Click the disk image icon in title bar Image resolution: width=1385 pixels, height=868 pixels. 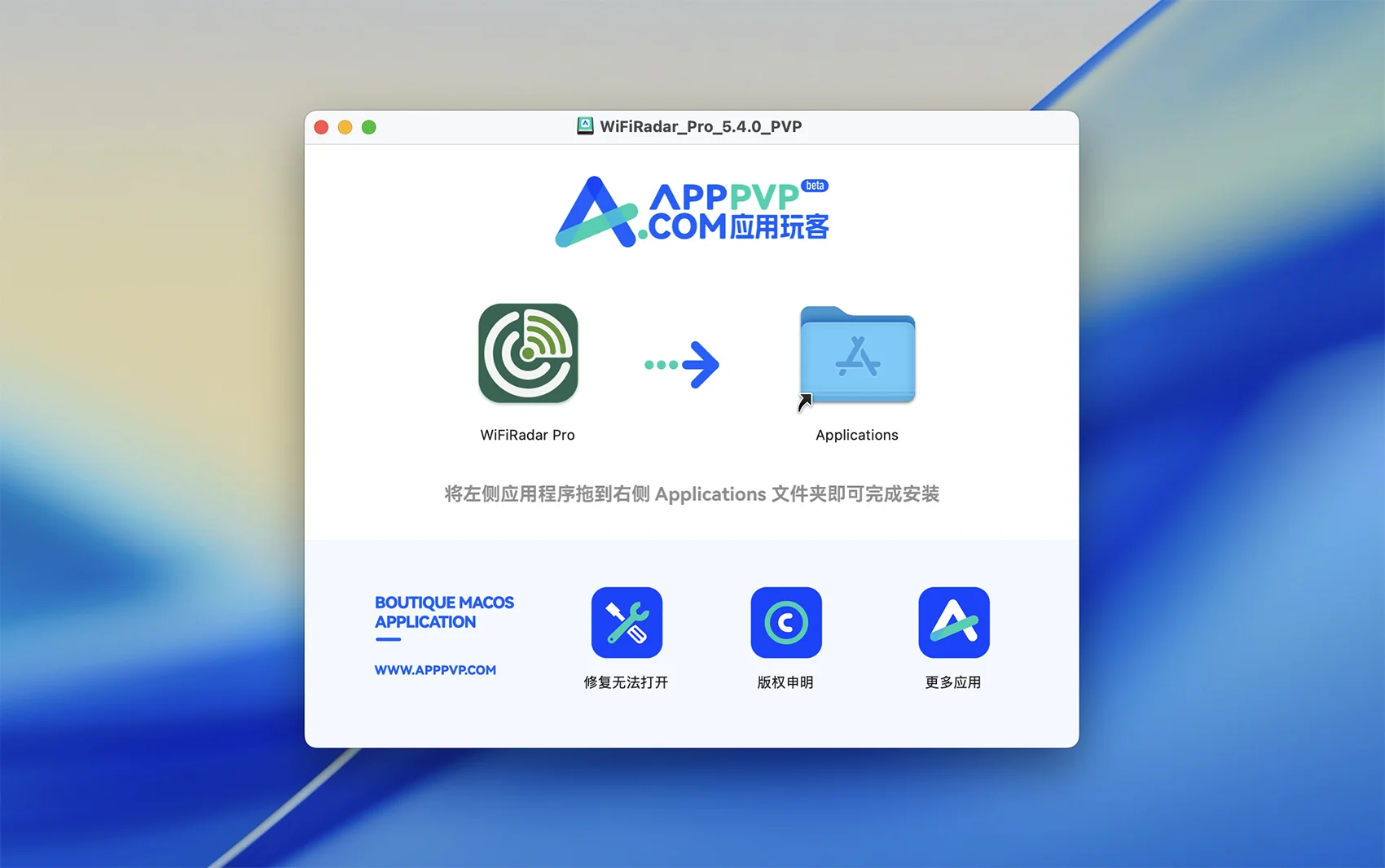coord(585,126)
